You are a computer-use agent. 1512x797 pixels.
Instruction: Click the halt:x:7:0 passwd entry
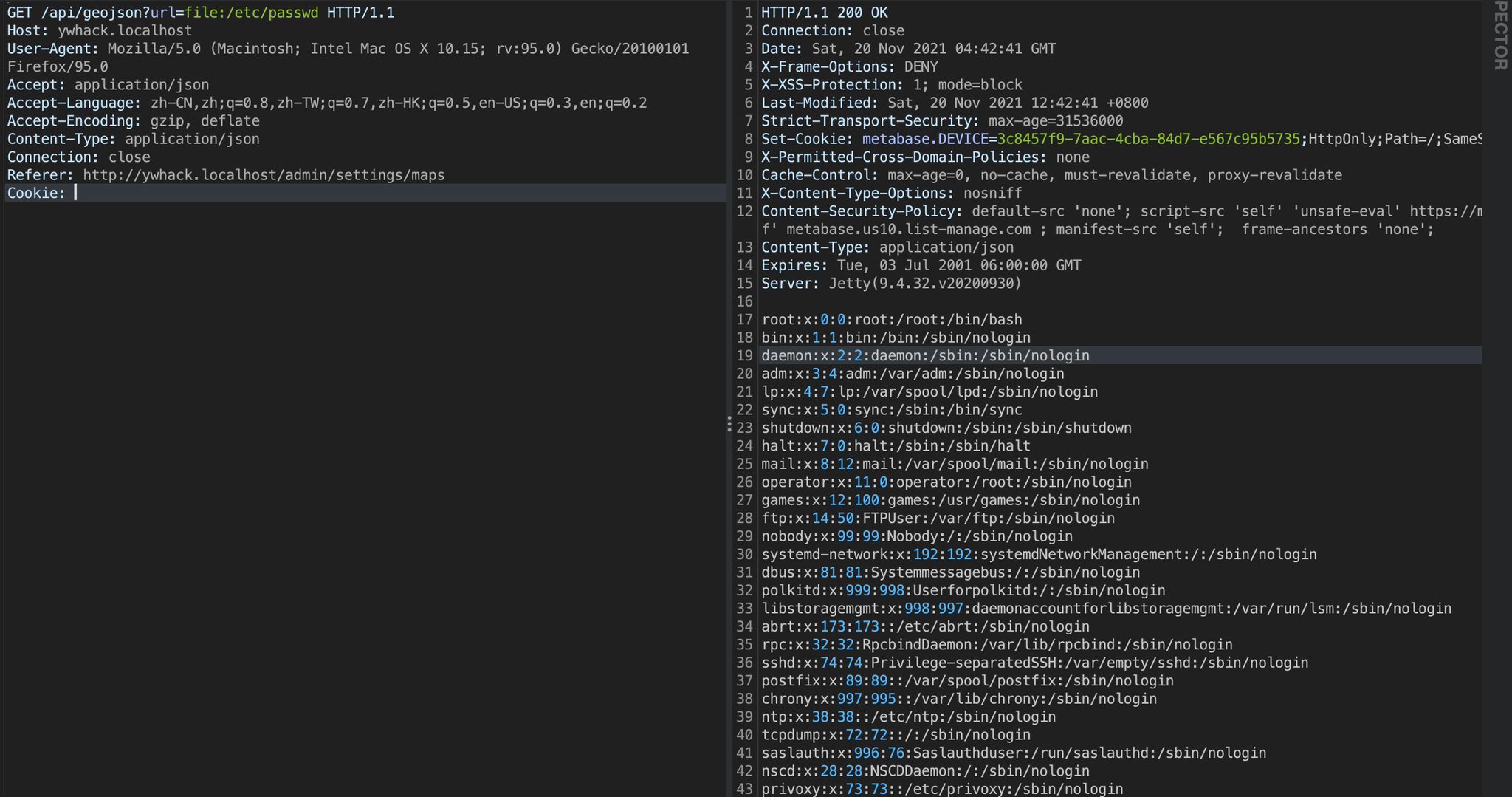(896, 446)
